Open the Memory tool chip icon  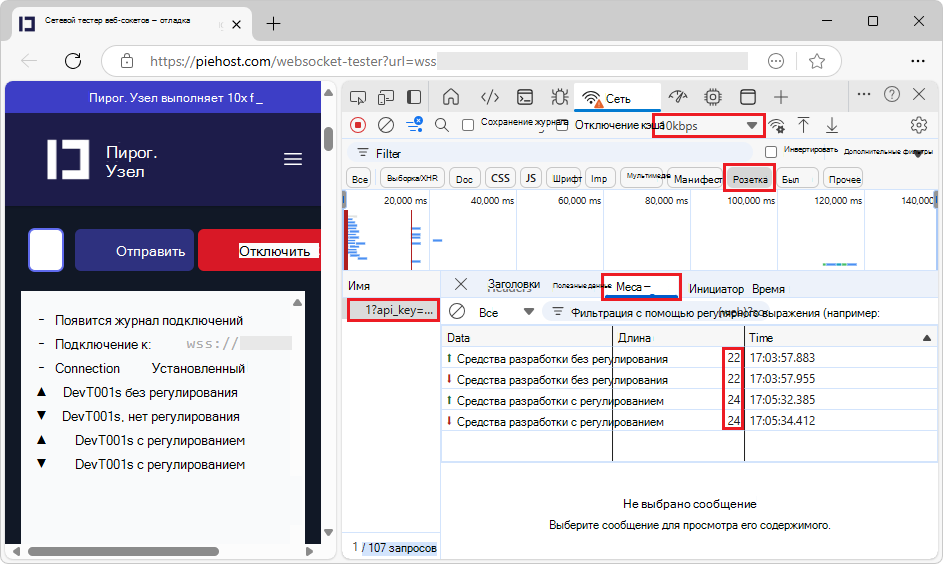coord(713,97)
